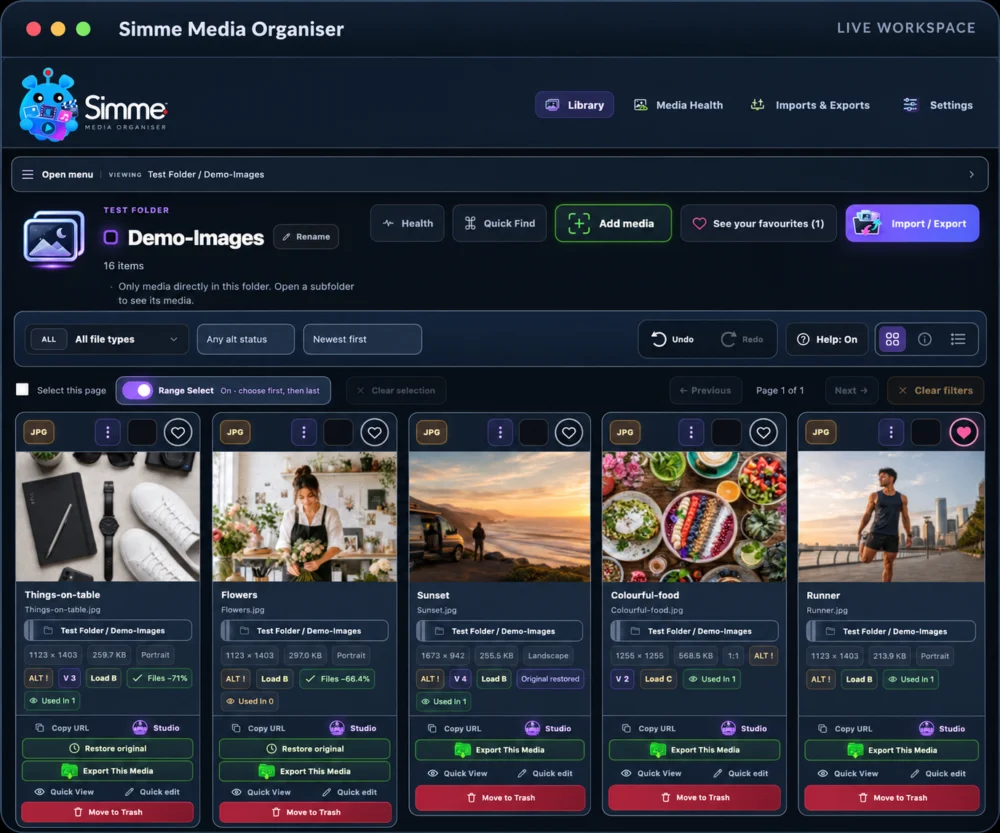Open Import / Export button
1000x833 pixels.
[x=912, y=223]
